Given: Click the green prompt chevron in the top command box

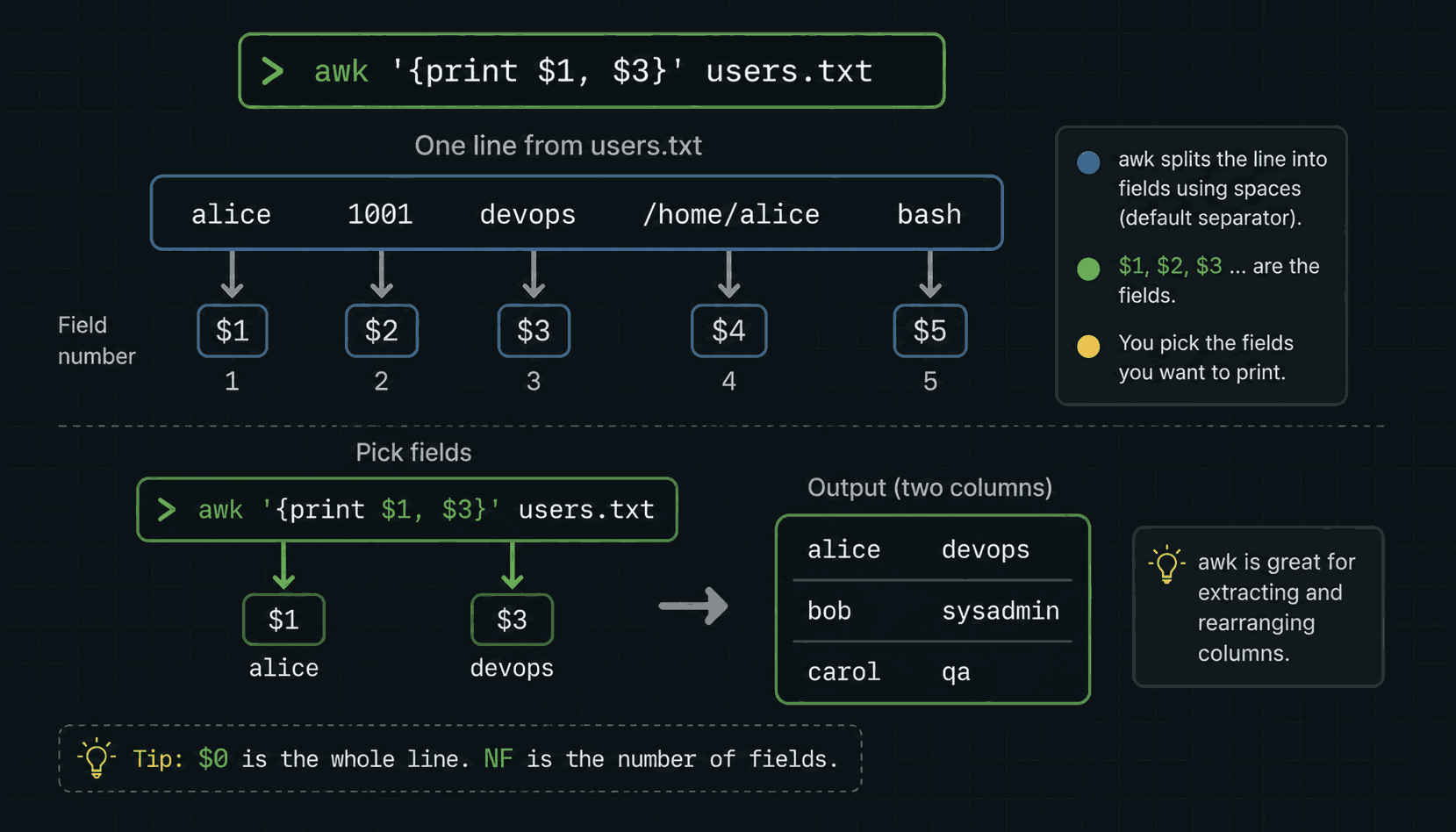Looking at the screenshot, I should coord(273,71).
